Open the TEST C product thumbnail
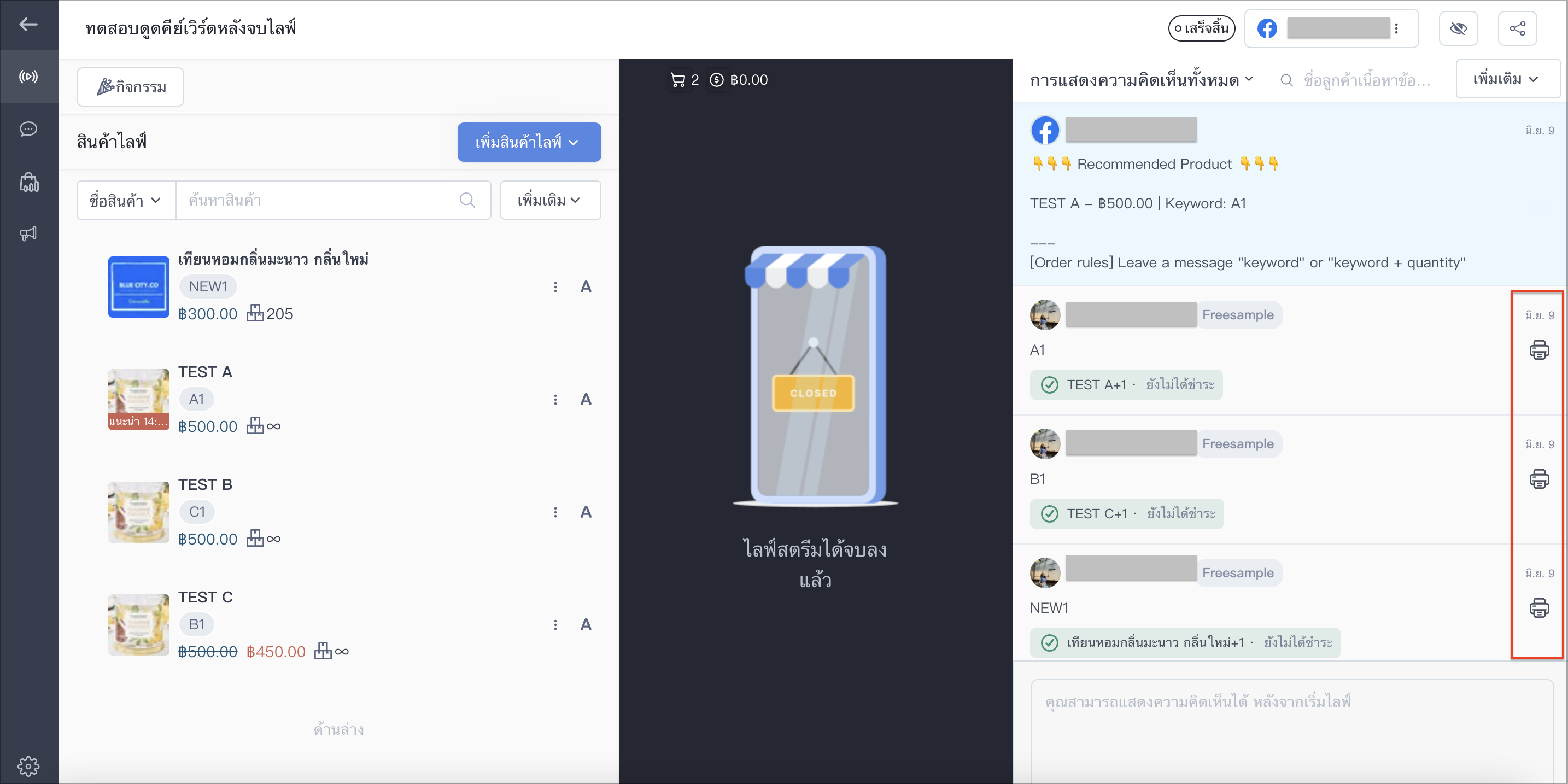 point(139,624)
